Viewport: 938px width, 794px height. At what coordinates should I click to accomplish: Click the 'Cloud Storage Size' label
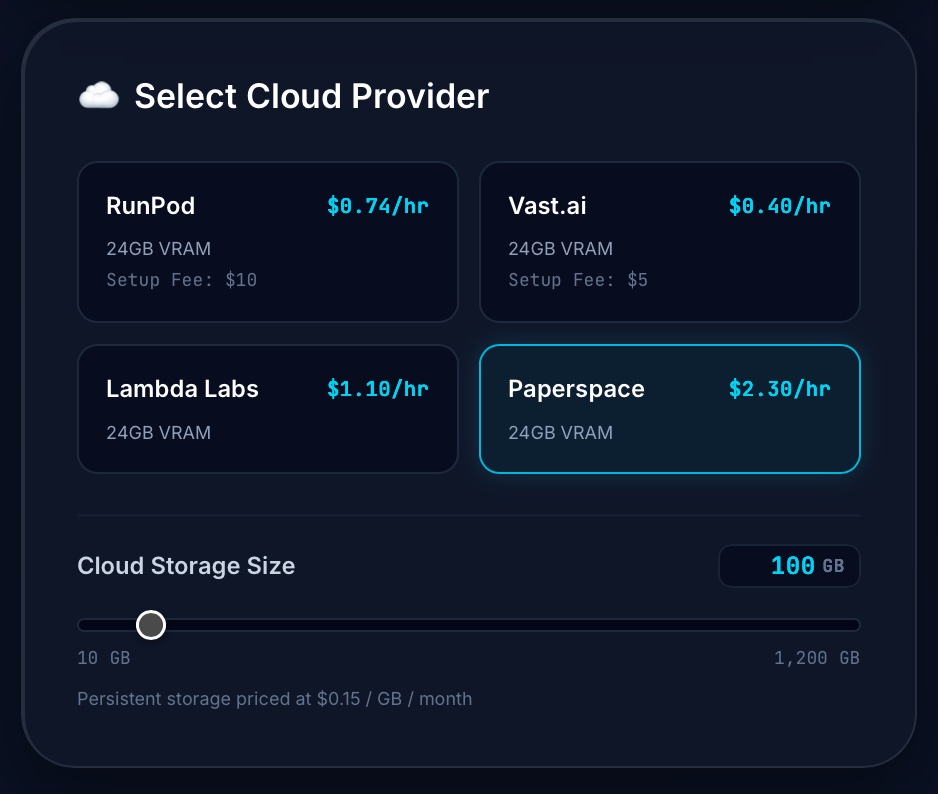(x=186, y=565)
